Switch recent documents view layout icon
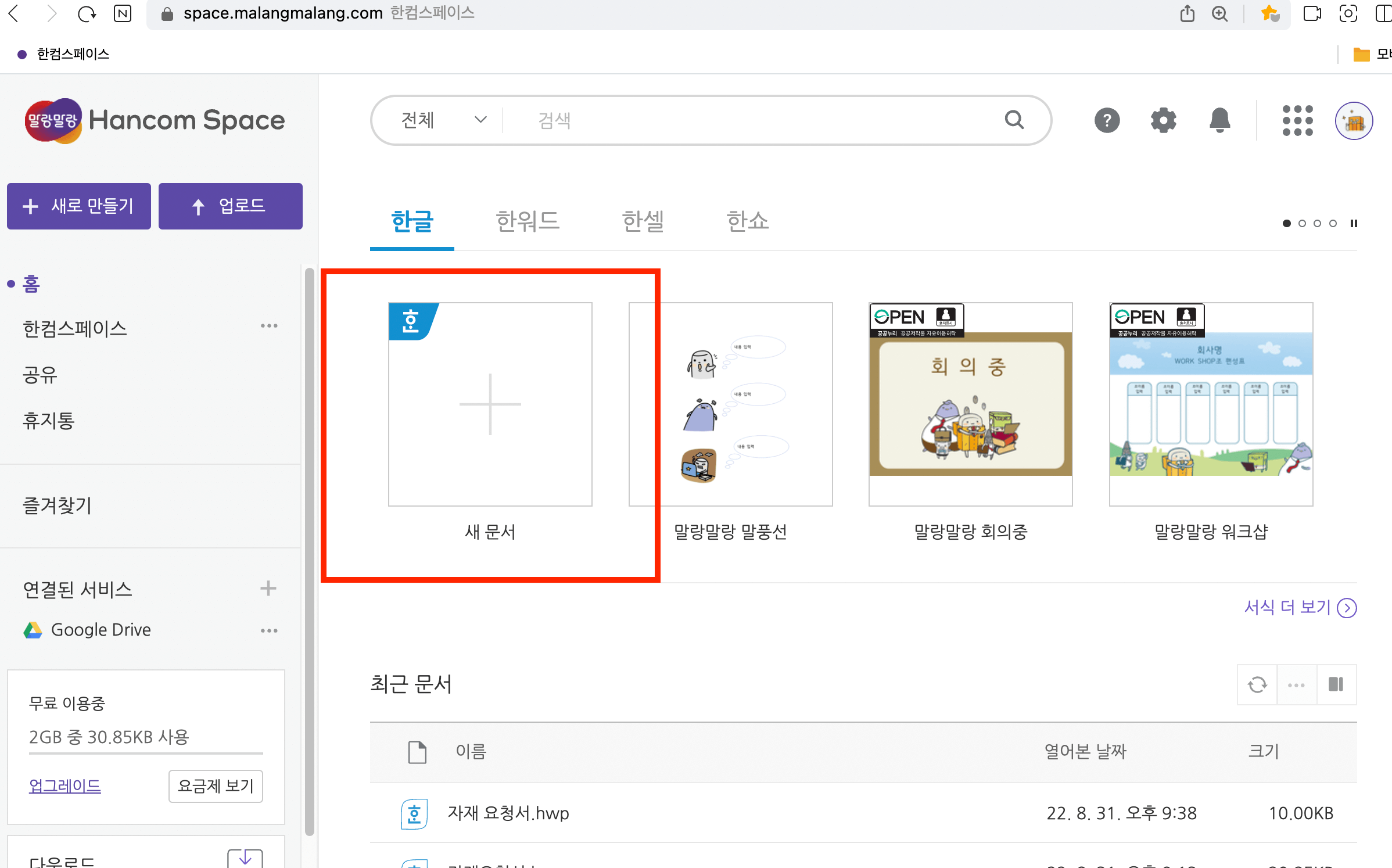Image resolution: width=1392 pixels, height=868 pixels. 1336,684
